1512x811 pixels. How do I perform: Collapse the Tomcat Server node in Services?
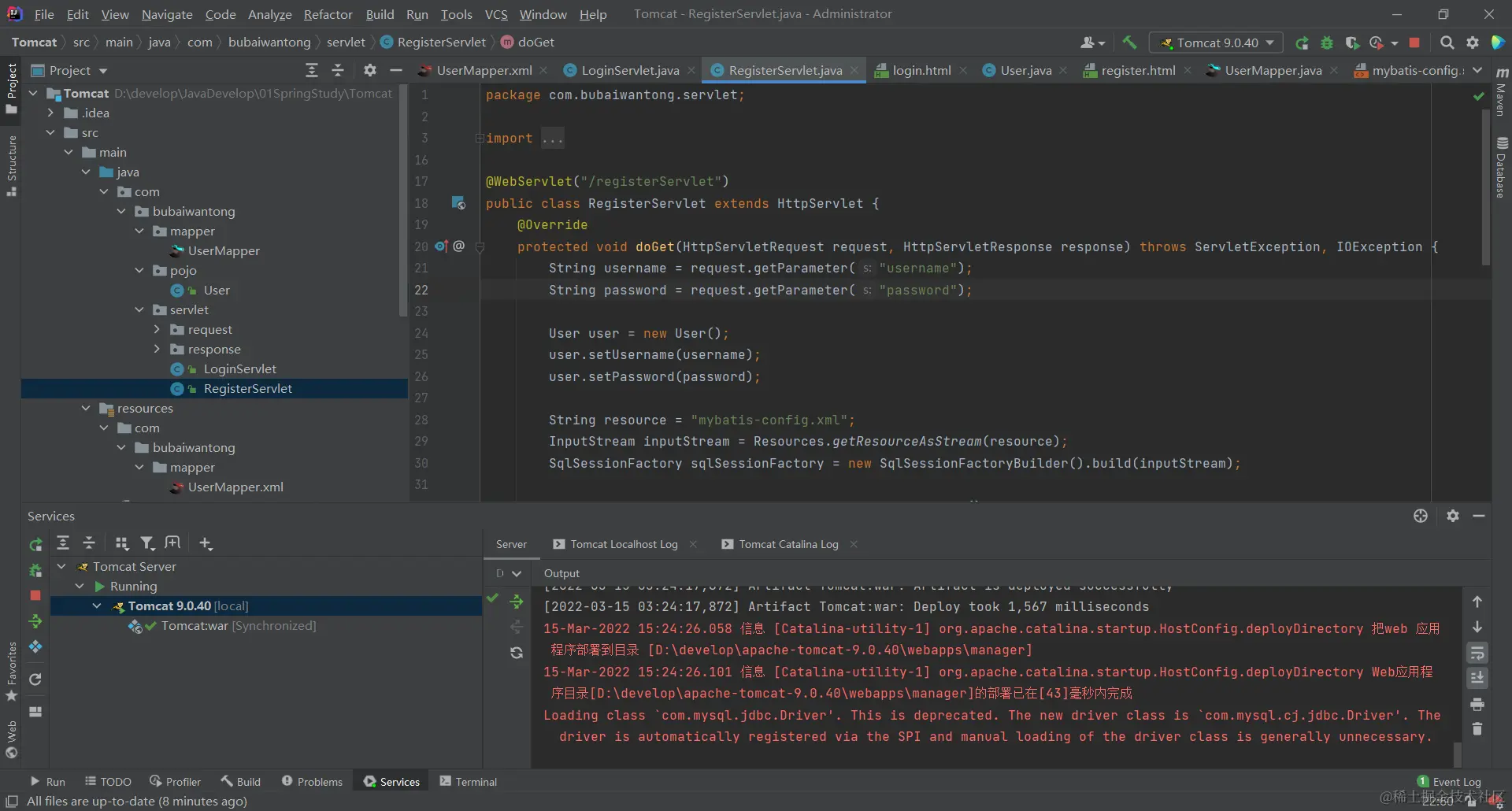61,567
